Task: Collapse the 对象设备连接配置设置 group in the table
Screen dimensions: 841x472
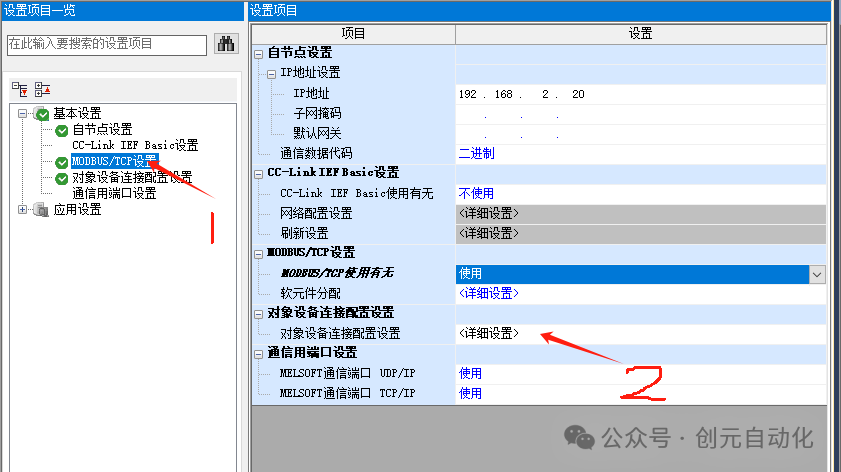Action: 259,314
